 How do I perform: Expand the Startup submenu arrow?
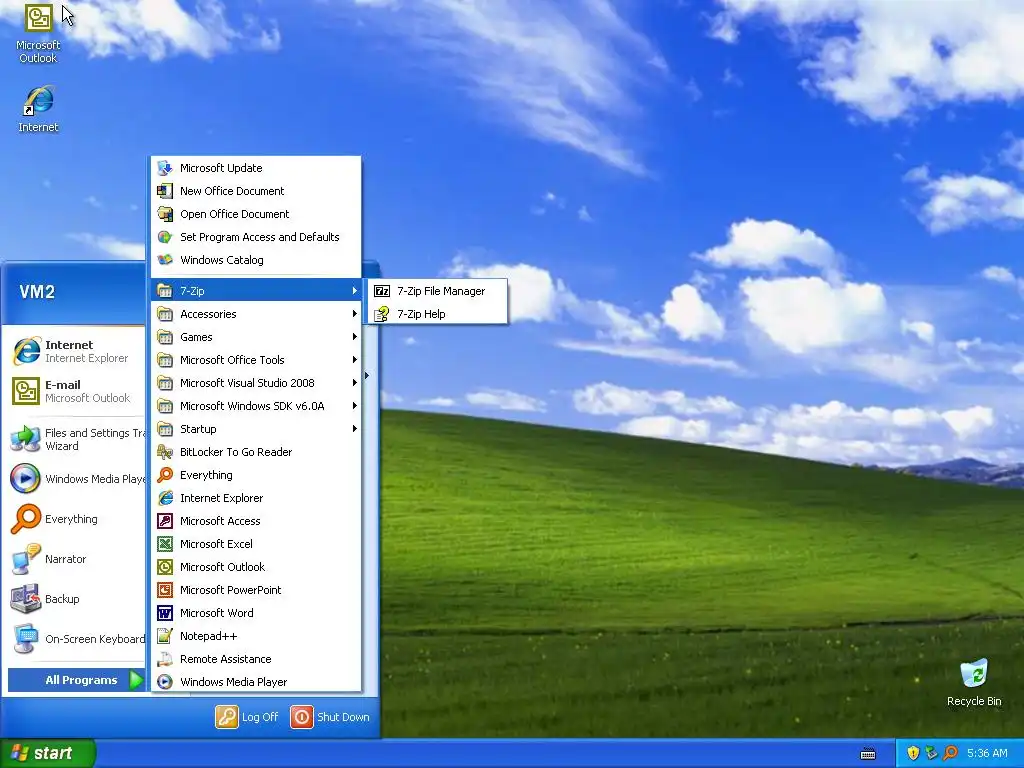click(355, 429)
